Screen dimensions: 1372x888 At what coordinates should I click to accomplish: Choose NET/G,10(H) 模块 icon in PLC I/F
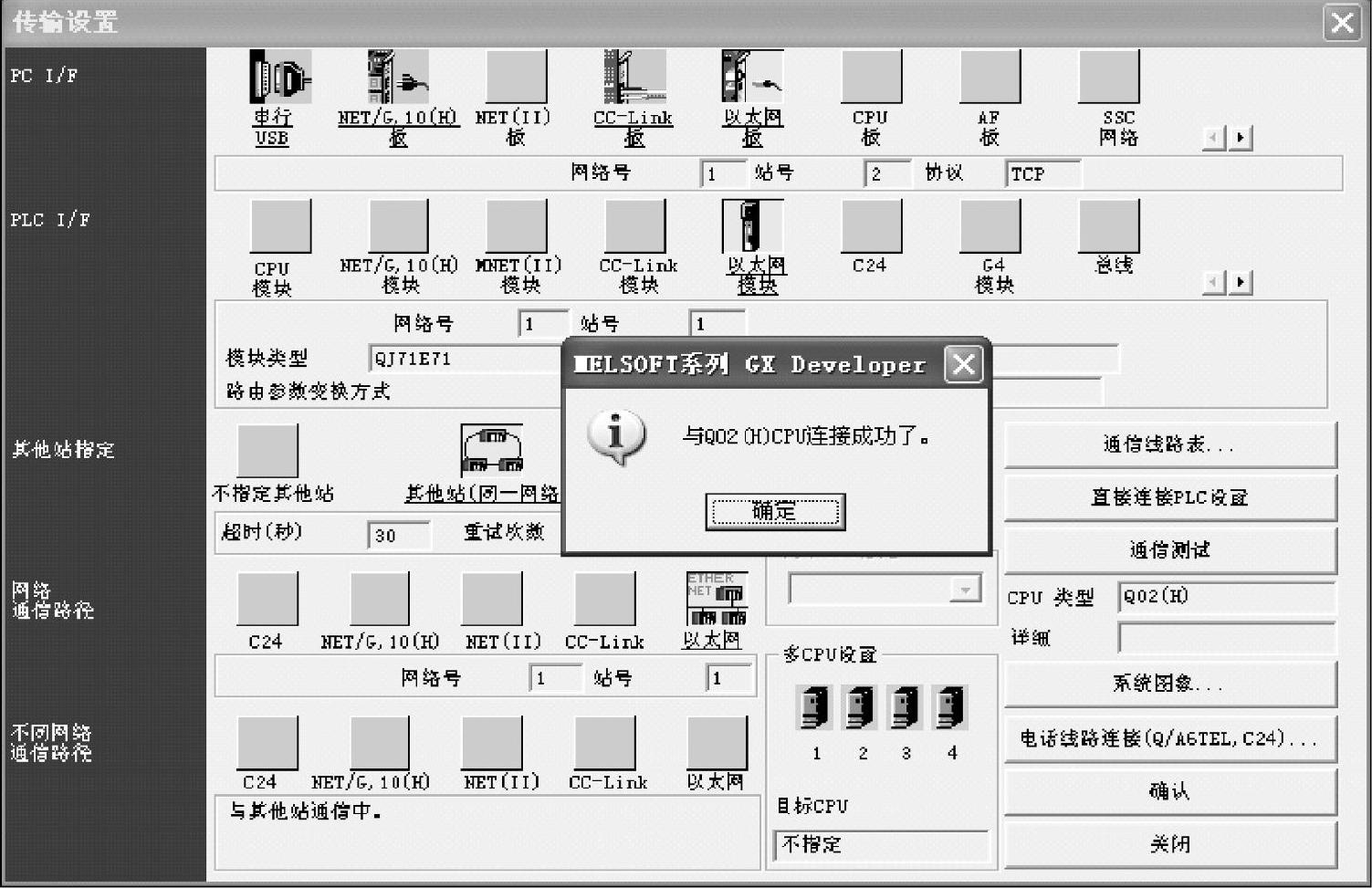[x=398, y=225]
